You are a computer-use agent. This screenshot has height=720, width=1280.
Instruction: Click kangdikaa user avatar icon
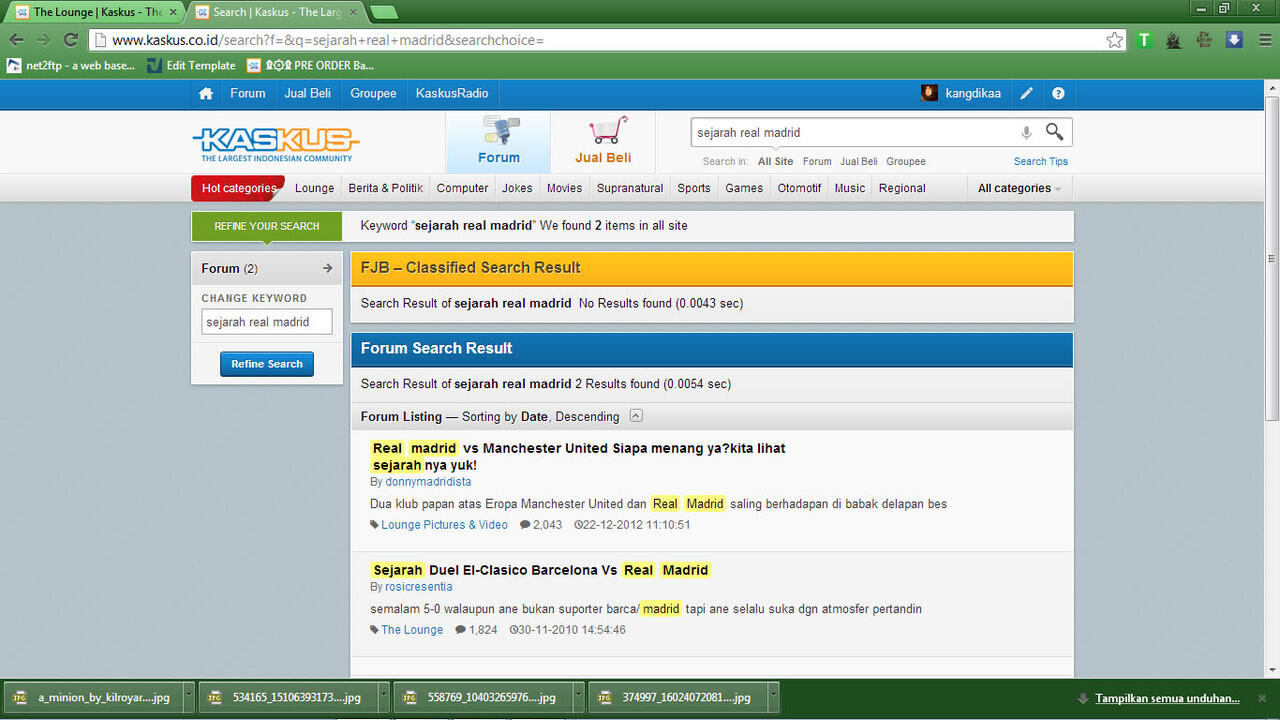(x=929, y=93)
